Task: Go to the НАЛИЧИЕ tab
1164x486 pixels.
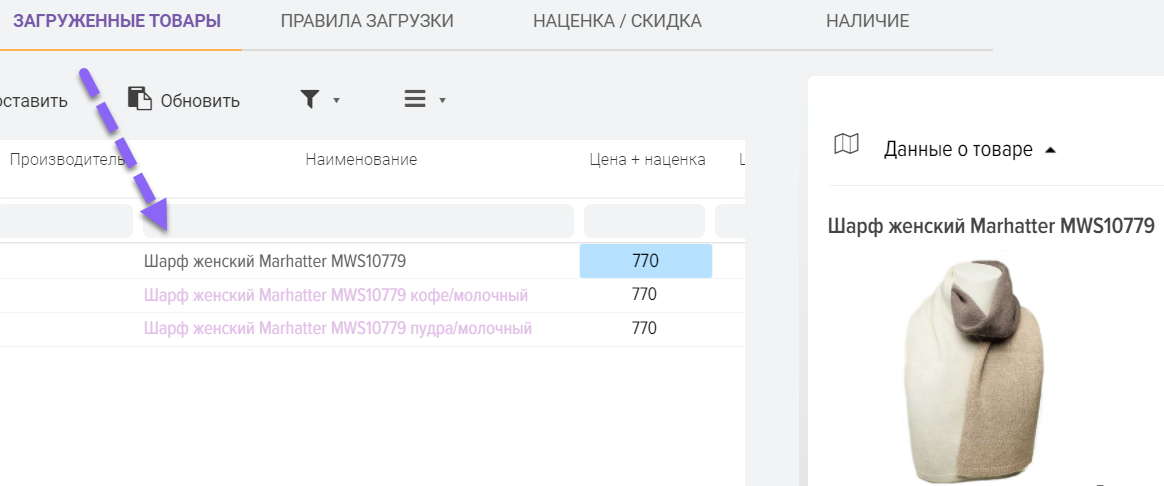Action: click(867, 21)
